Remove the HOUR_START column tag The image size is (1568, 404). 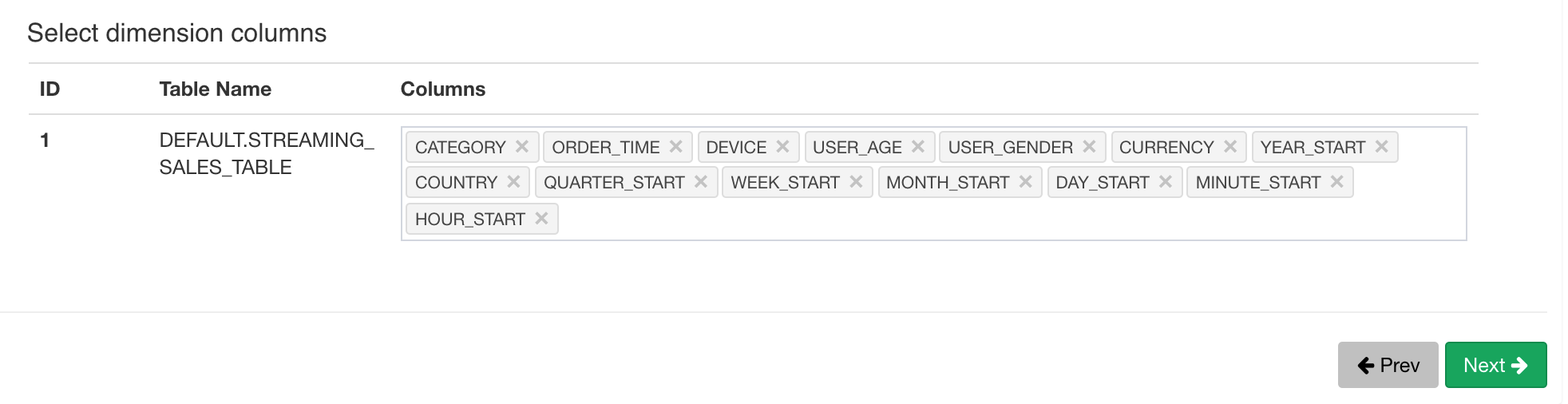(541, 219)
